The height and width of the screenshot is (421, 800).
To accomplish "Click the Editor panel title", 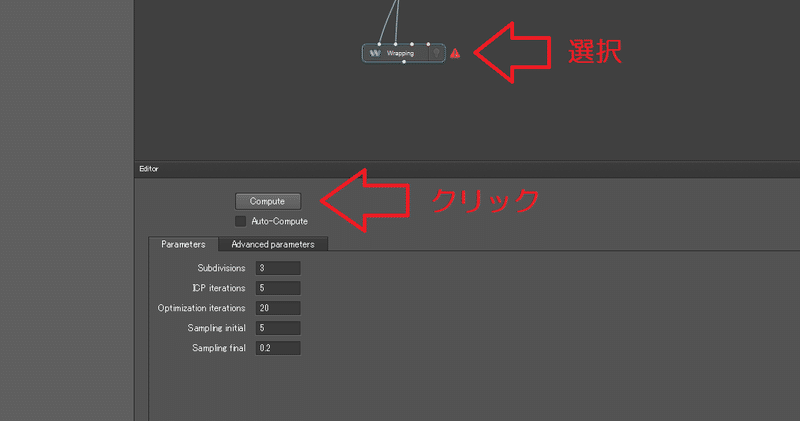I will click(x=149, y=169).
